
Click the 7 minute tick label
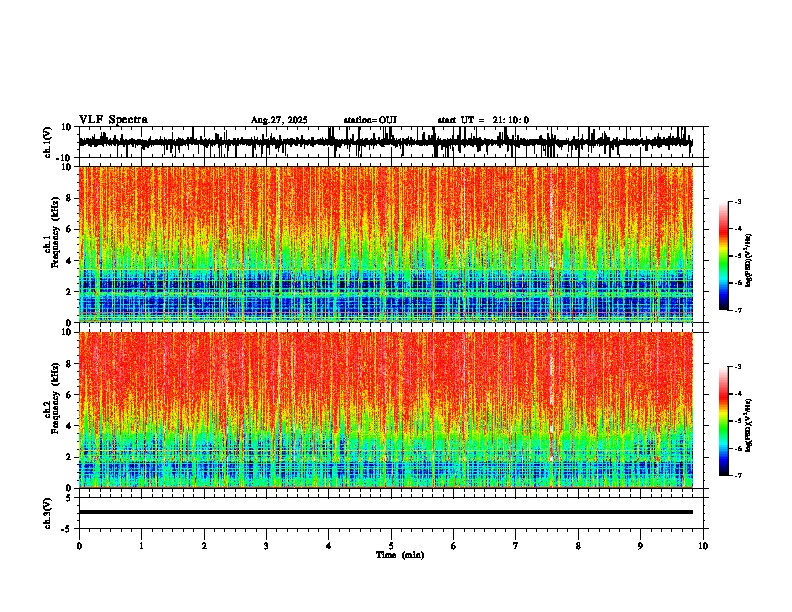516,546
